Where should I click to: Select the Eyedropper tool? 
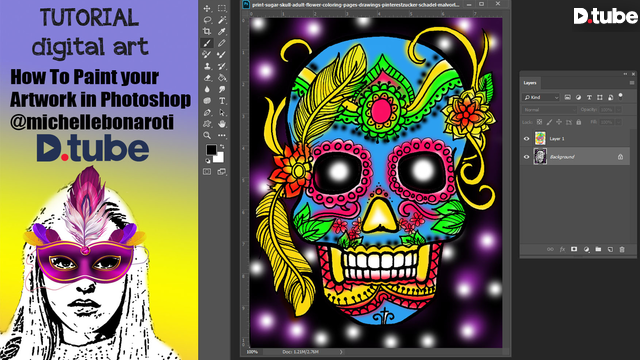(x=222, y=31)
